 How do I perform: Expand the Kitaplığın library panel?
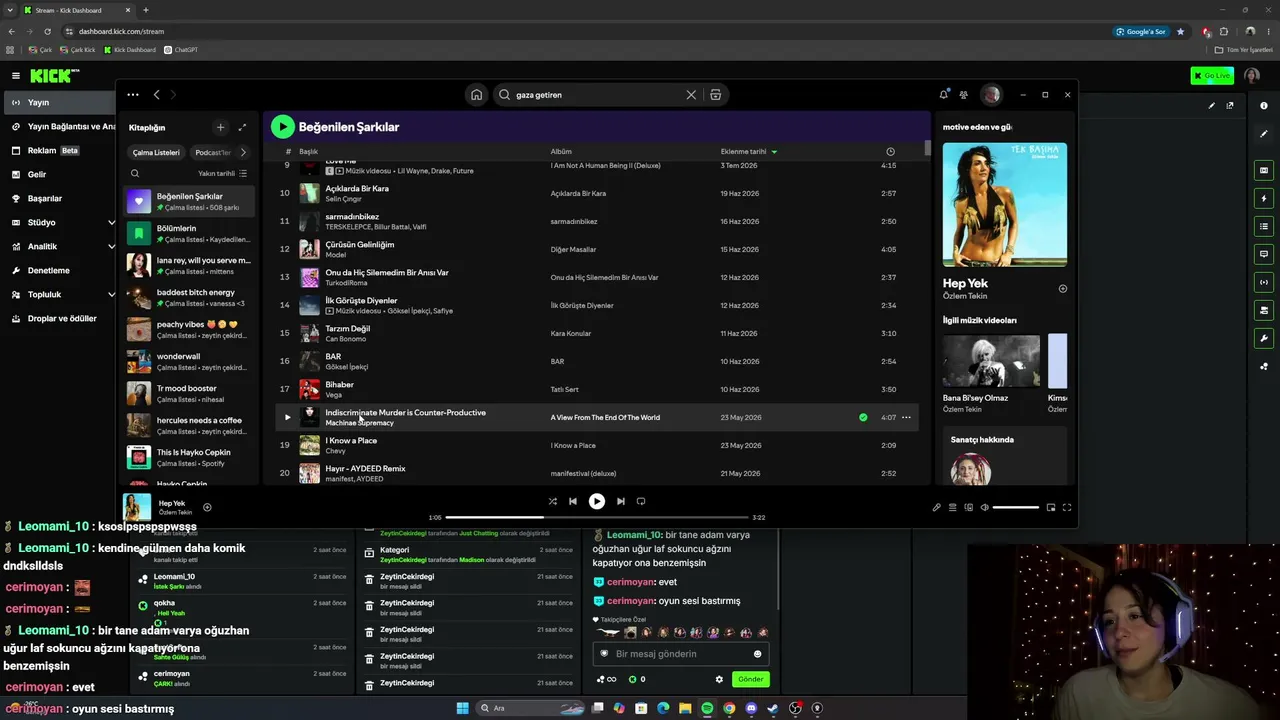coord(242,127)
